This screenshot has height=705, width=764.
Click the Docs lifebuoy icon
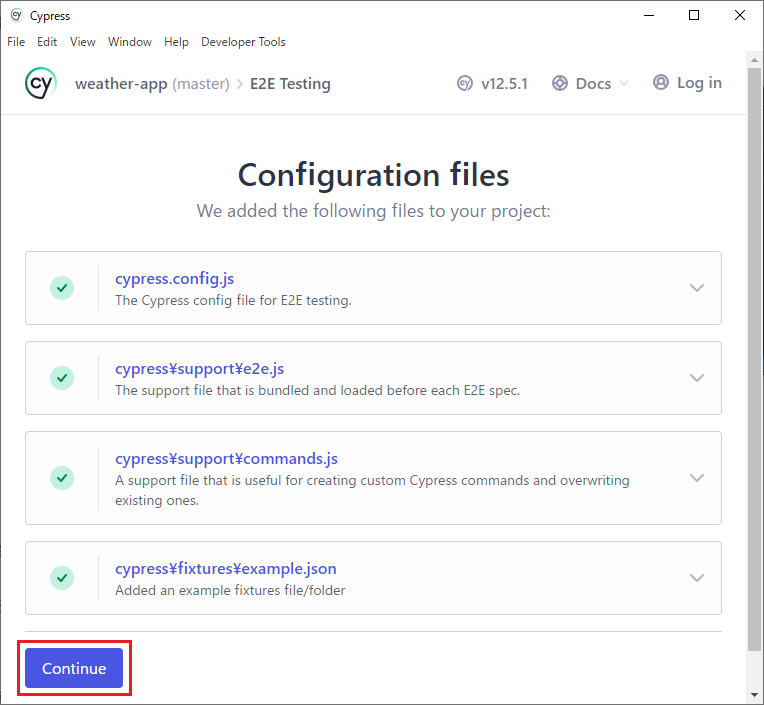(x=560, y=83)
